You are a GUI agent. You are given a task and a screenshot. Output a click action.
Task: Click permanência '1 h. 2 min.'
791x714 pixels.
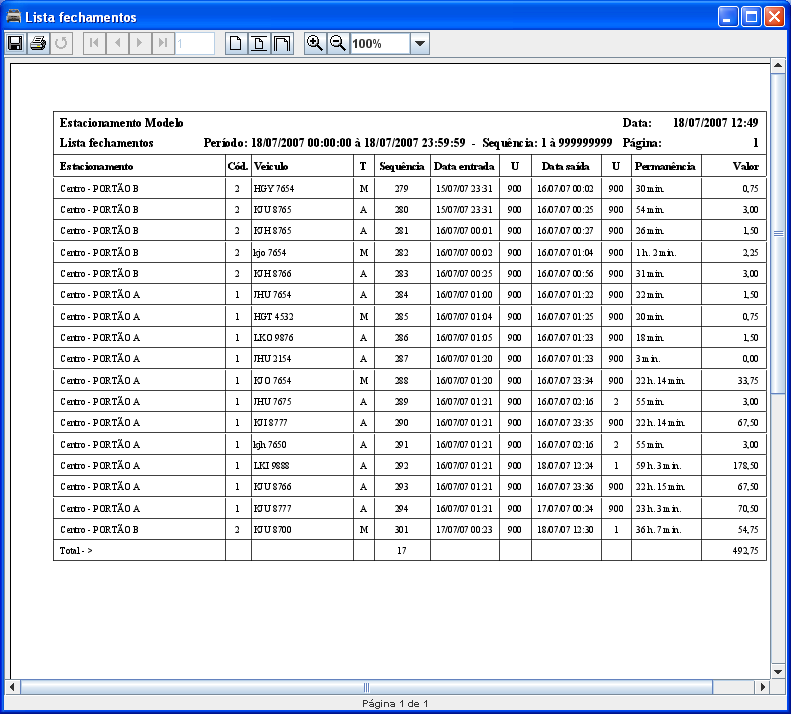pyautogui.click(x=656, y=252)
